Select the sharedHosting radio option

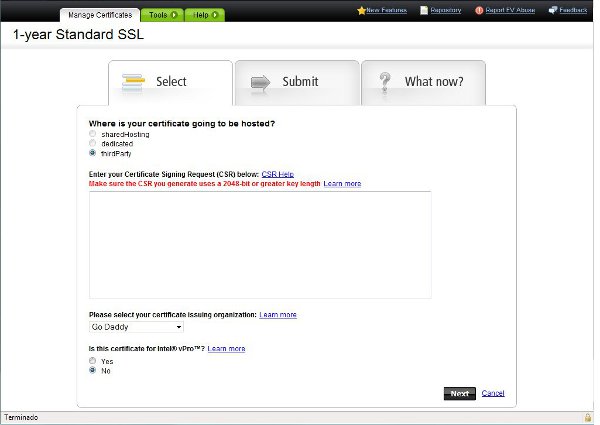pyautogui.click(x=93, y=133)
